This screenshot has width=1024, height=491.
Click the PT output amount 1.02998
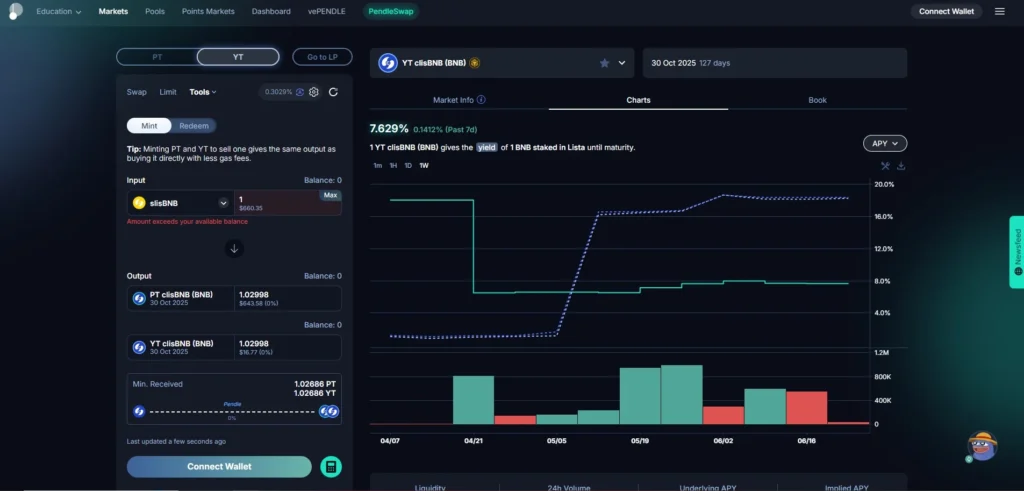pyautogui.click(x=254, y=294)
